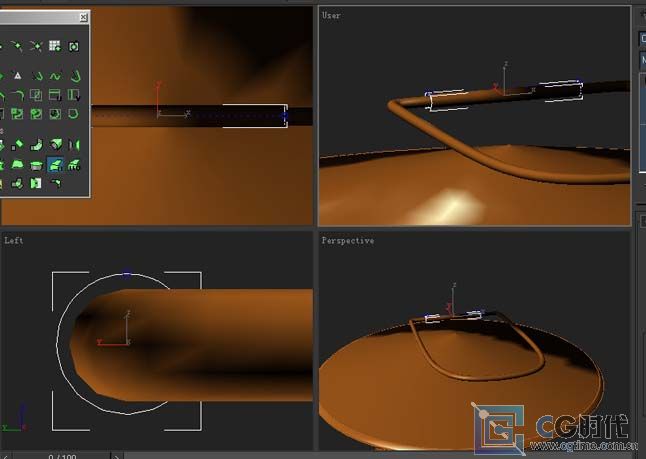Select Create CV Curve on Surface tool
Viewport: 646px width, 459px height.
click(x=17, y=113)
